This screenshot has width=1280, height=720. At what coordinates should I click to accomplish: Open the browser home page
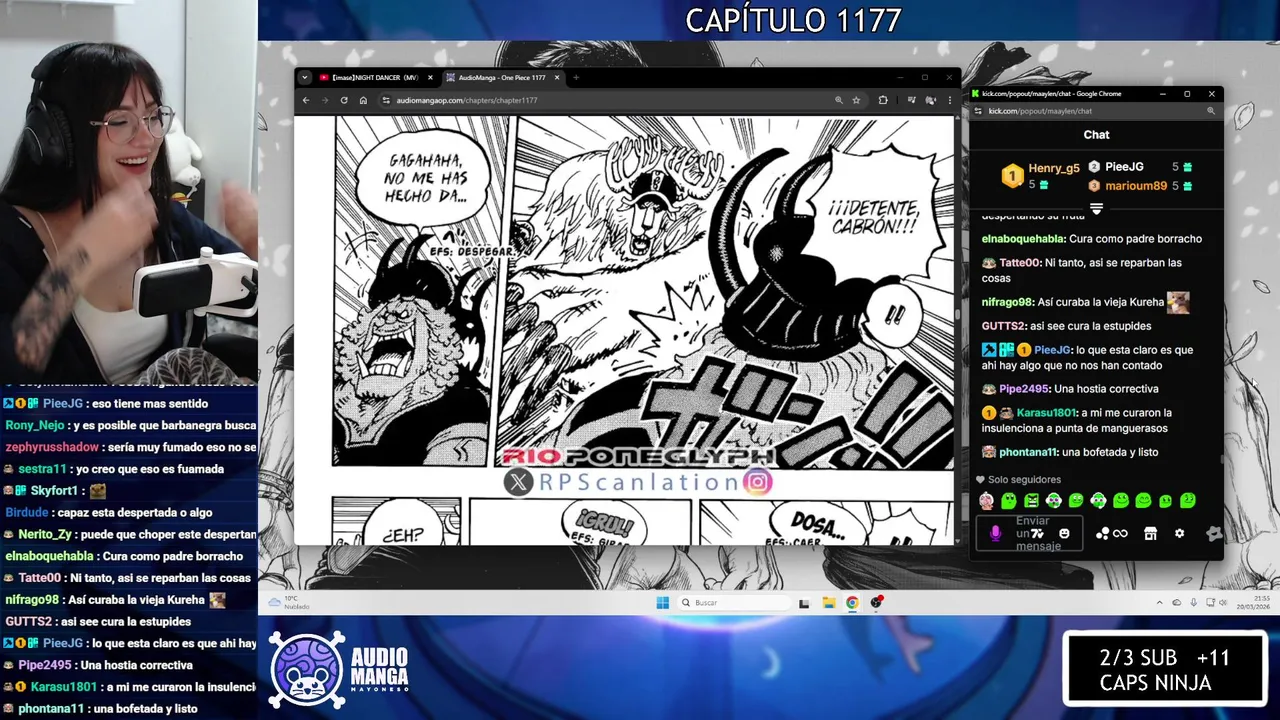click(x=363, y=100)
